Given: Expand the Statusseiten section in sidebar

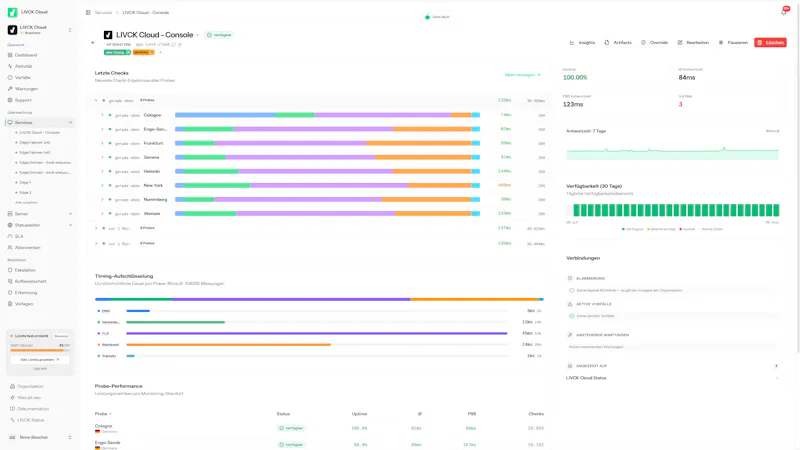Looking at the screenshot, I should tap(70, 225).
